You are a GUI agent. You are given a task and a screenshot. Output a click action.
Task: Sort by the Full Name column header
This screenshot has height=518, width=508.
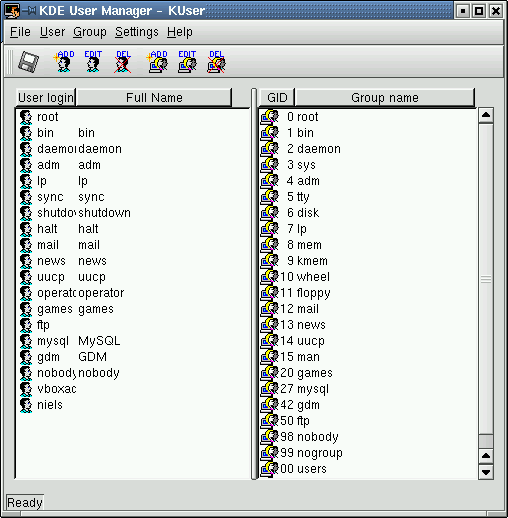[x=154, y=98]
